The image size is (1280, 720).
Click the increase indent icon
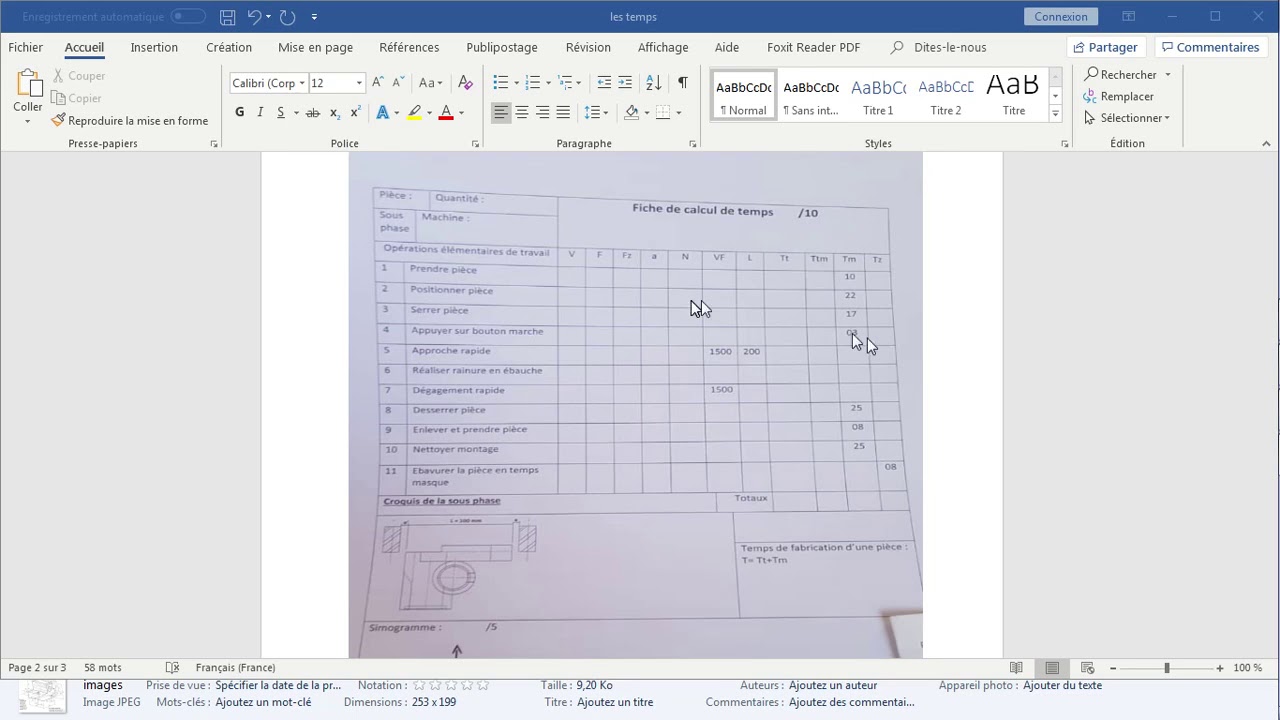(625, 83)
